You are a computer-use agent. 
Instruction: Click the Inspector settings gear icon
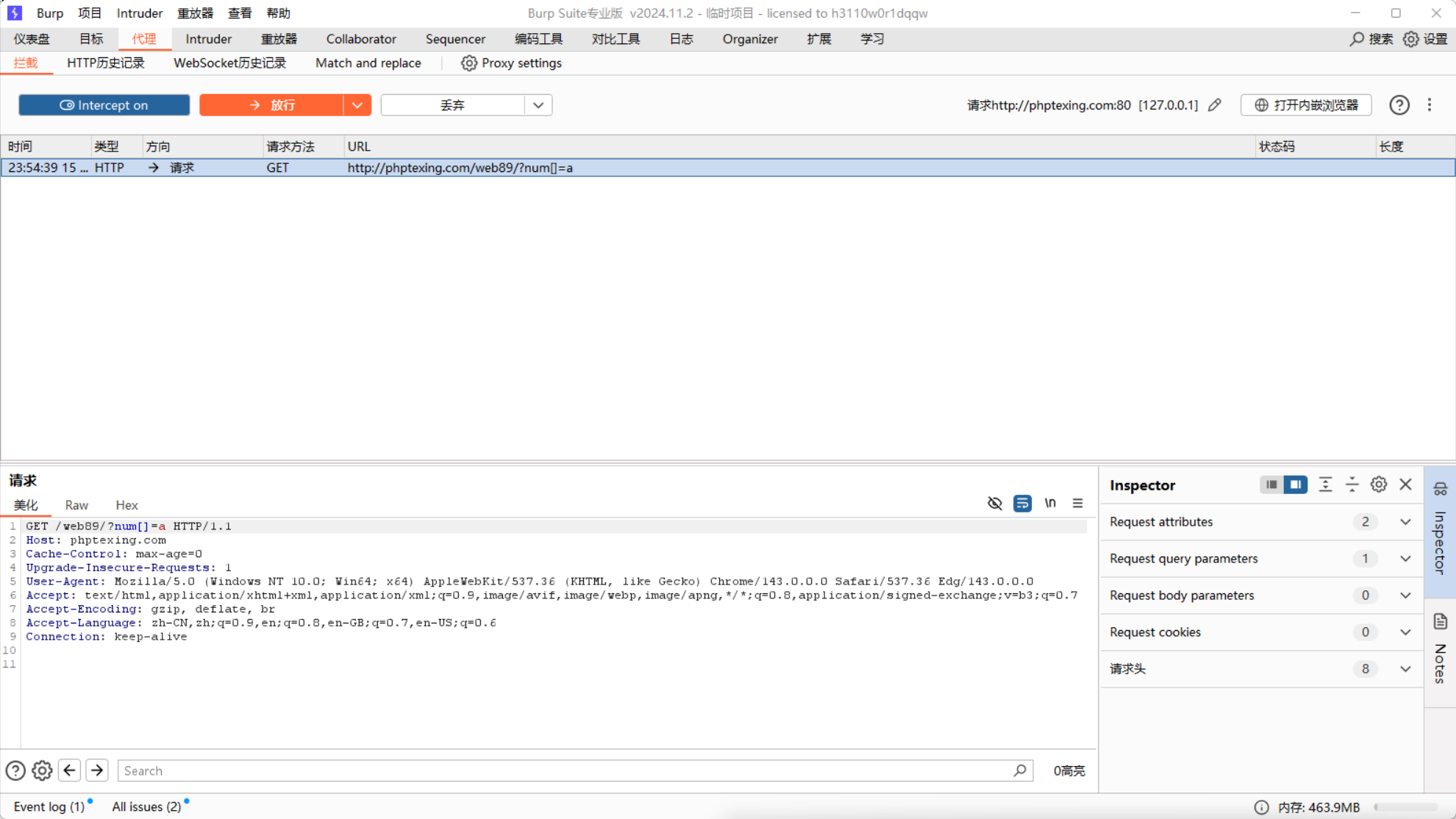coord(1379,484)
